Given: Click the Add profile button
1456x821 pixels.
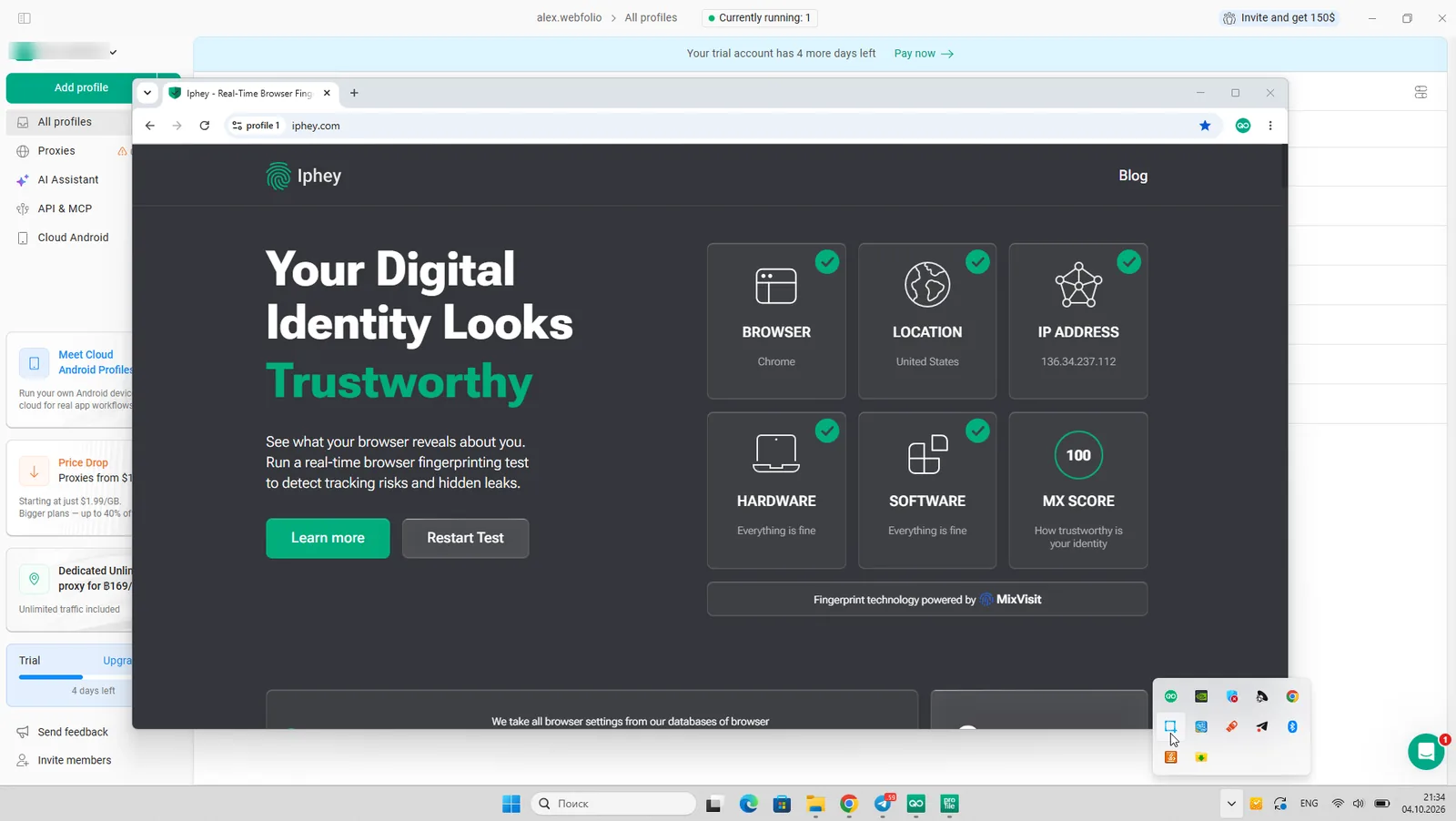Looking at the screenshot, I should (x=81, y=87).
